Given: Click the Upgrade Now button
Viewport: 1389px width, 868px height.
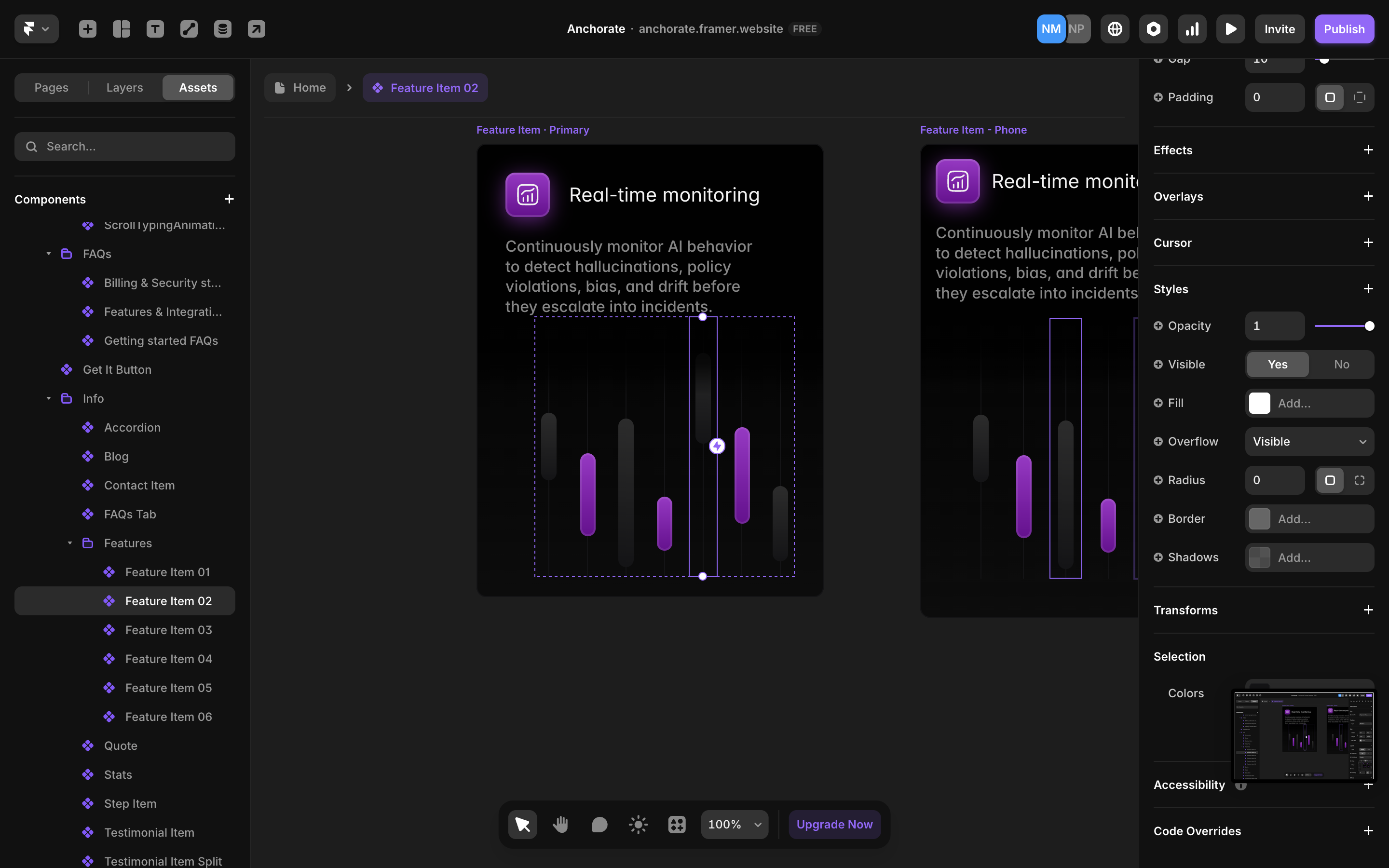Looking at the screenshot, I should (834, 825).
